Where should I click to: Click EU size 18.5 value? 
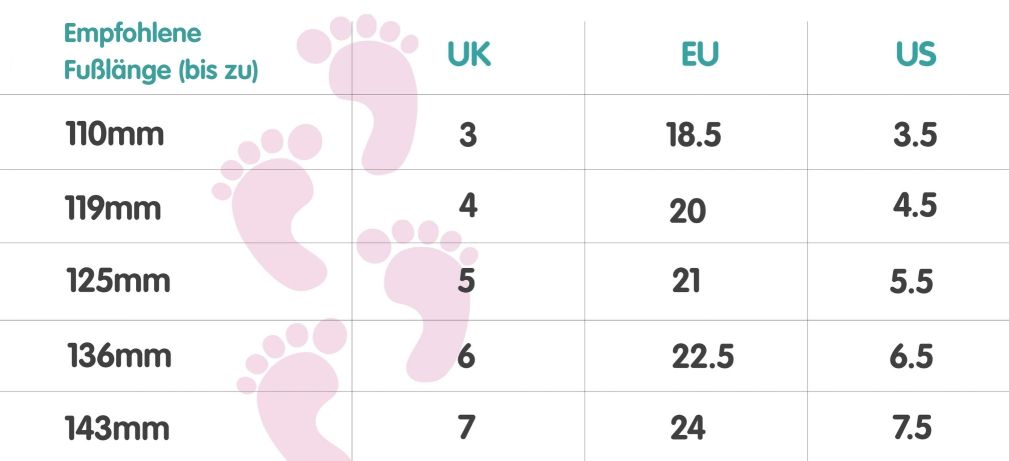pyautogui.click(x=694, y=135)
